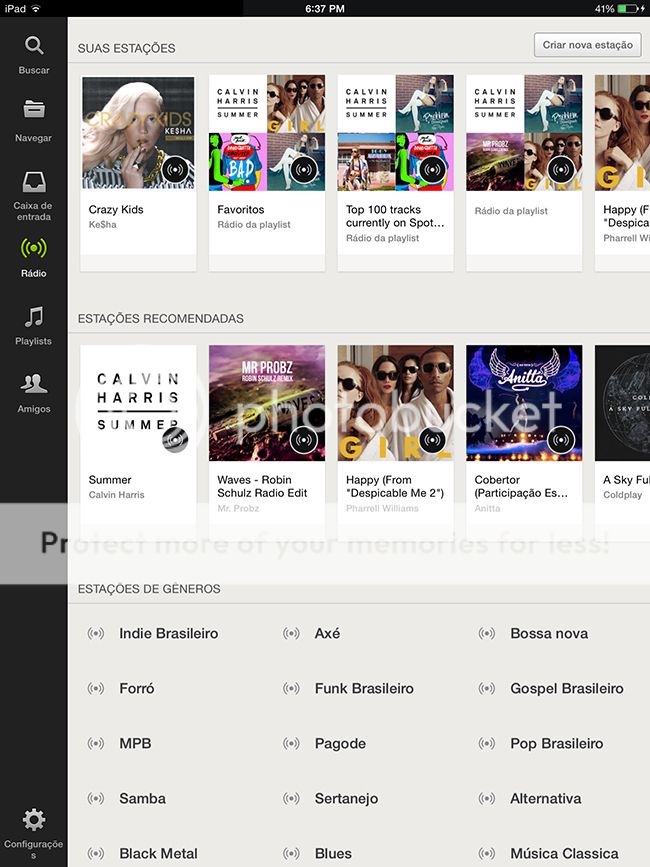Image resolution: width=650 pixels, height=867 pixels.
Task: Select Alternativa genre station
Action: [x=546, y=798]
